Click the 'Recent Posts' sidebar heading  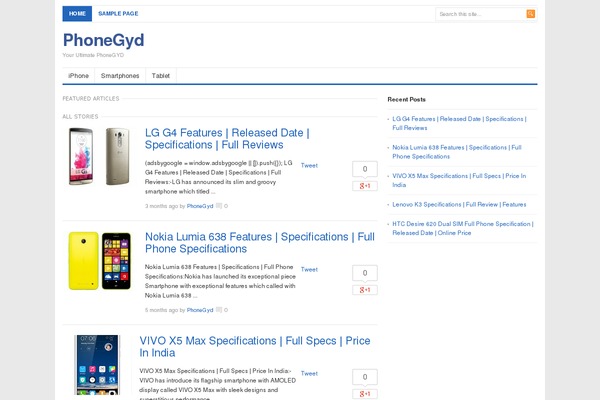[406, 100]
